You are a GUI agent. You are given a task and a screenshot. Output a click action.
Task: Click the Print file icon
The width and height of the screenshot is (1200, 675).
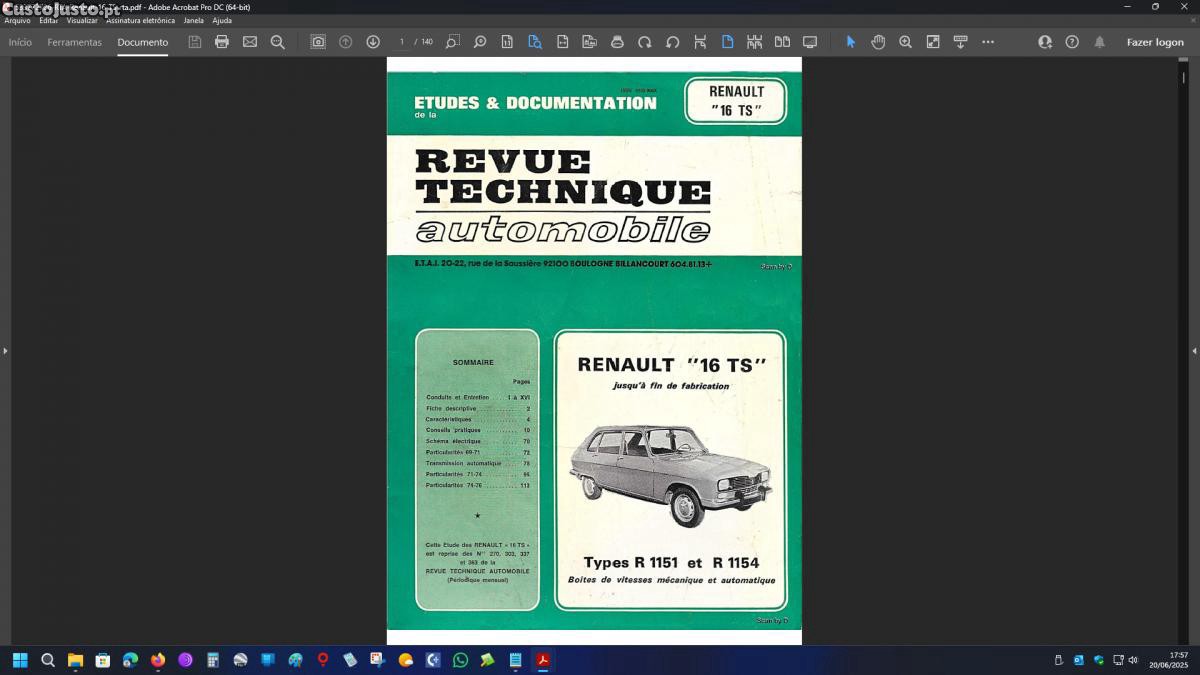coord(222,42)
